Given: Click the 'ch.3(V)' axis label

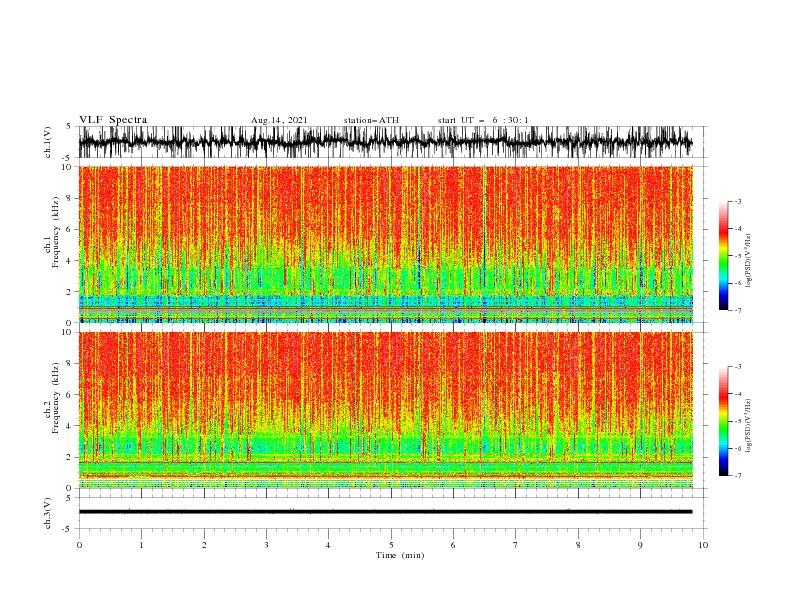Looking at the screenshot, I should click(x=48, y=513).
